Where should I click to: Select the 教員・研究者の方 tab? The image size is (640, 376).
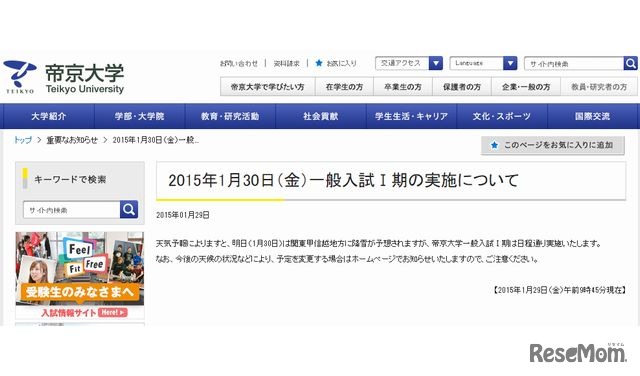[599, 87]
